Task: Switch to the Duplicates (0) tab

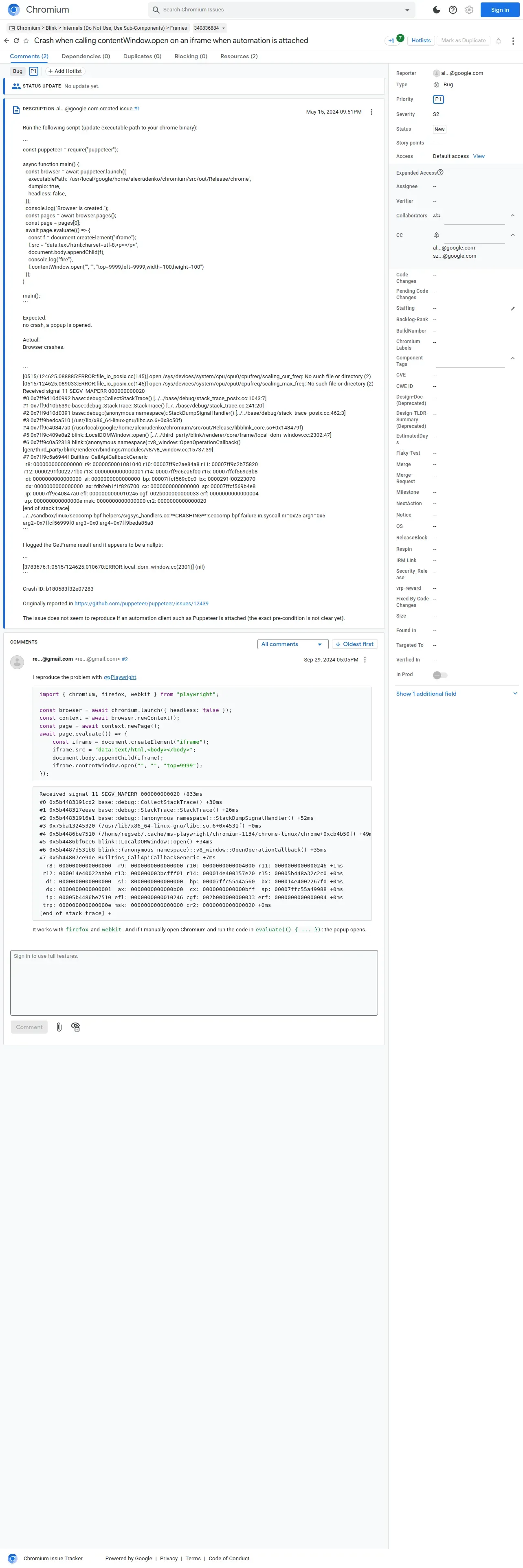Action: (143, 56)
